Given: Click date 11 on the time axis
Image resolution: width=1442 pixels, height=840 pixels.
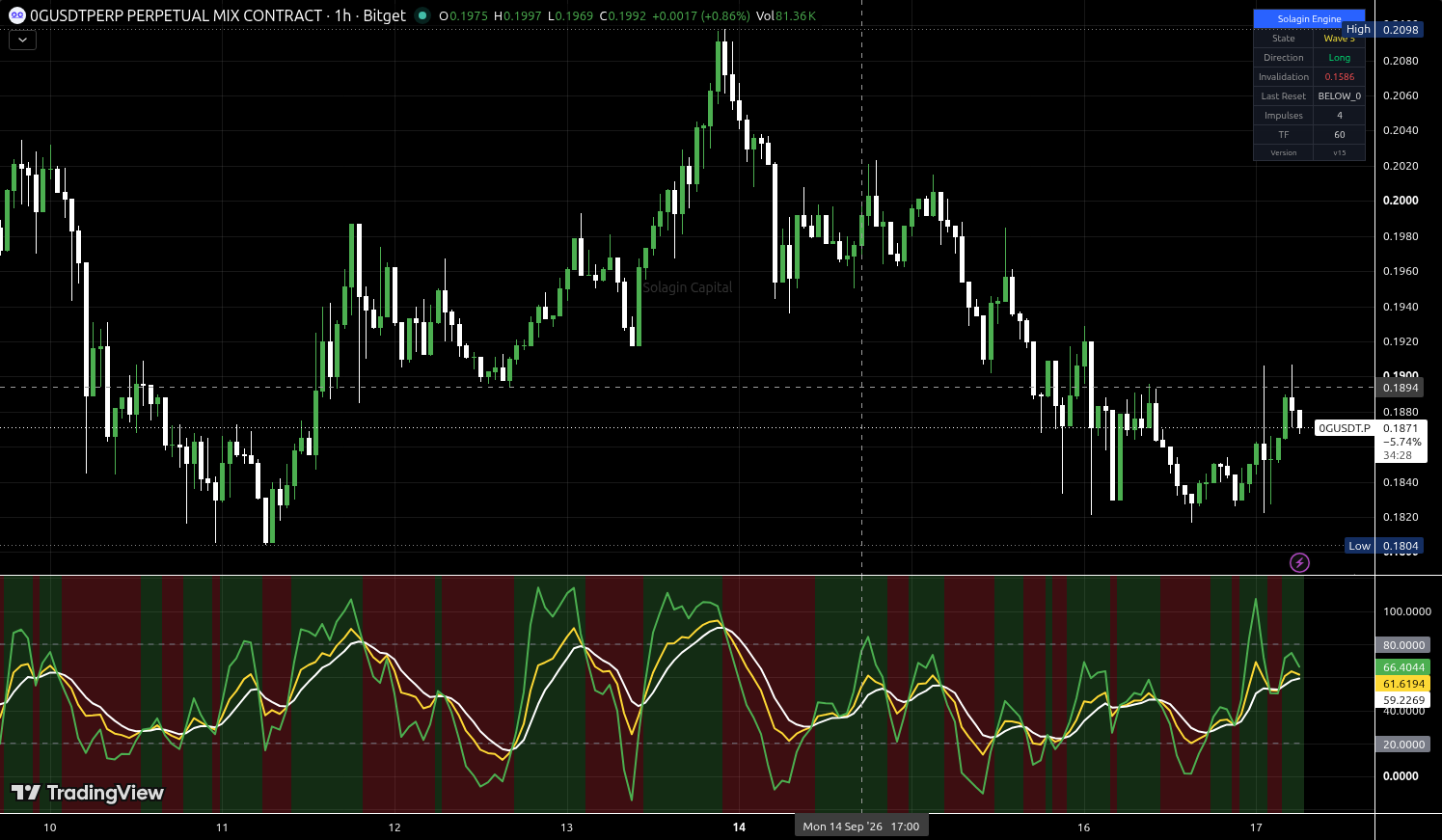Looking at the screenshot, I should tap(222, 827).
